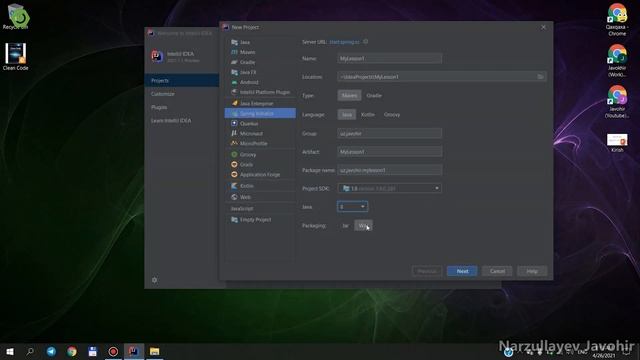Viewport: 640px width, 360px height.
Task: Select Application Forge project type
Action: tap(260, 175)
